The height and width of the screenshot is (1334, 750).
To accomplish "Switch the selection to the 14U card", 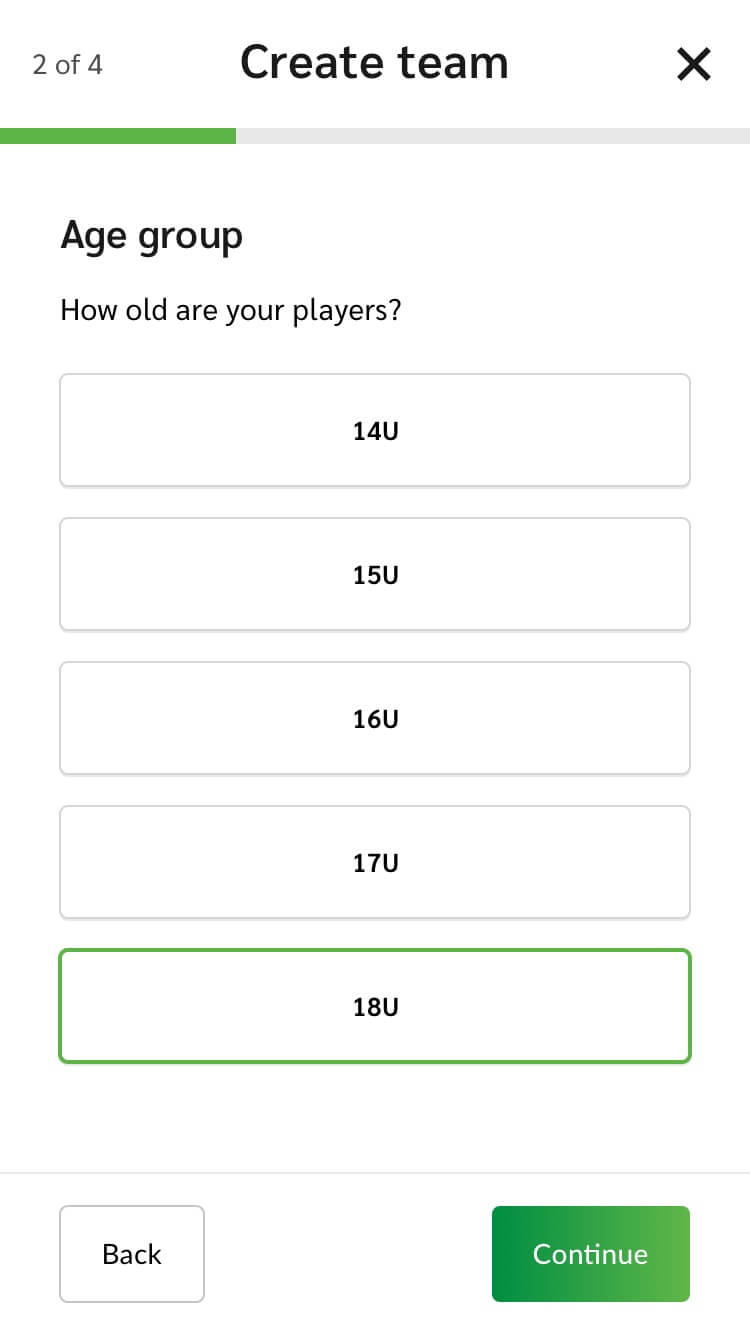I will tap(375, 430).
